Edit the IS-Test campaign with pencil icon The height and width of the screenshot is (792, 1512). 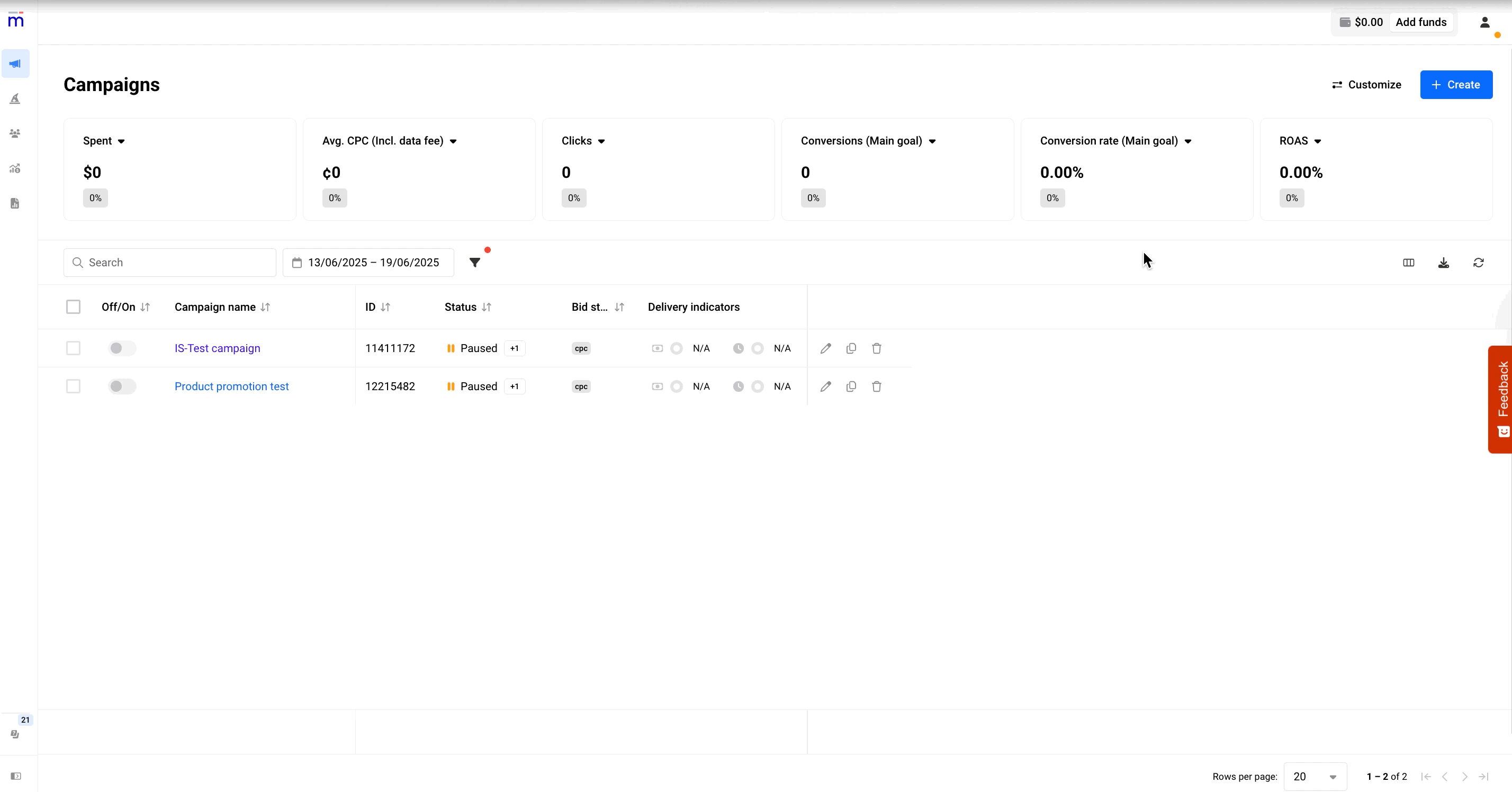pyautogui.click(x=825, y=348)
